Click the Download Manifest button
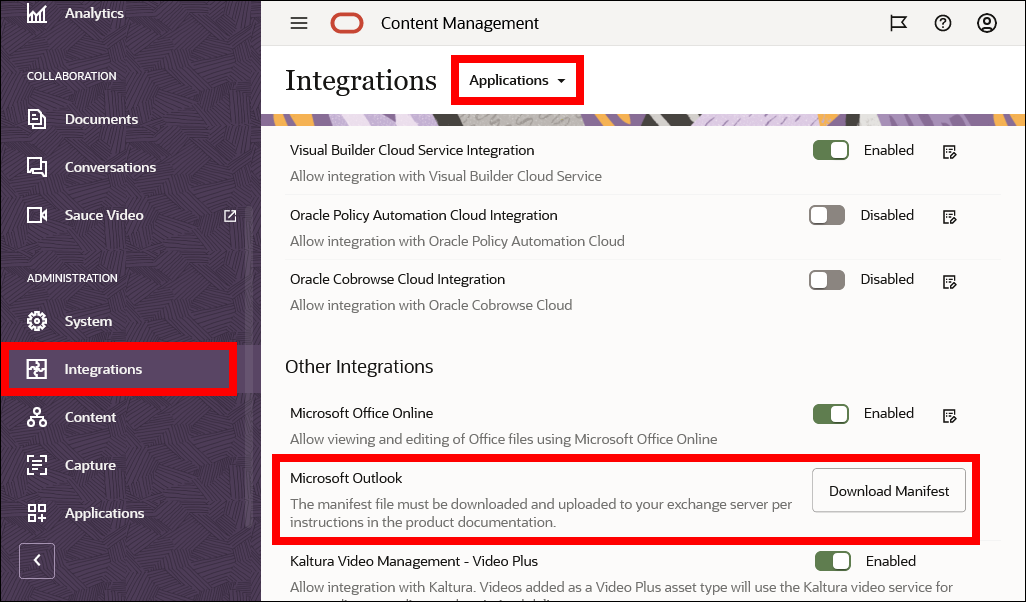The height and width of the screenshot is (602, 1026). pyautogui.click(x=889, y=490)
